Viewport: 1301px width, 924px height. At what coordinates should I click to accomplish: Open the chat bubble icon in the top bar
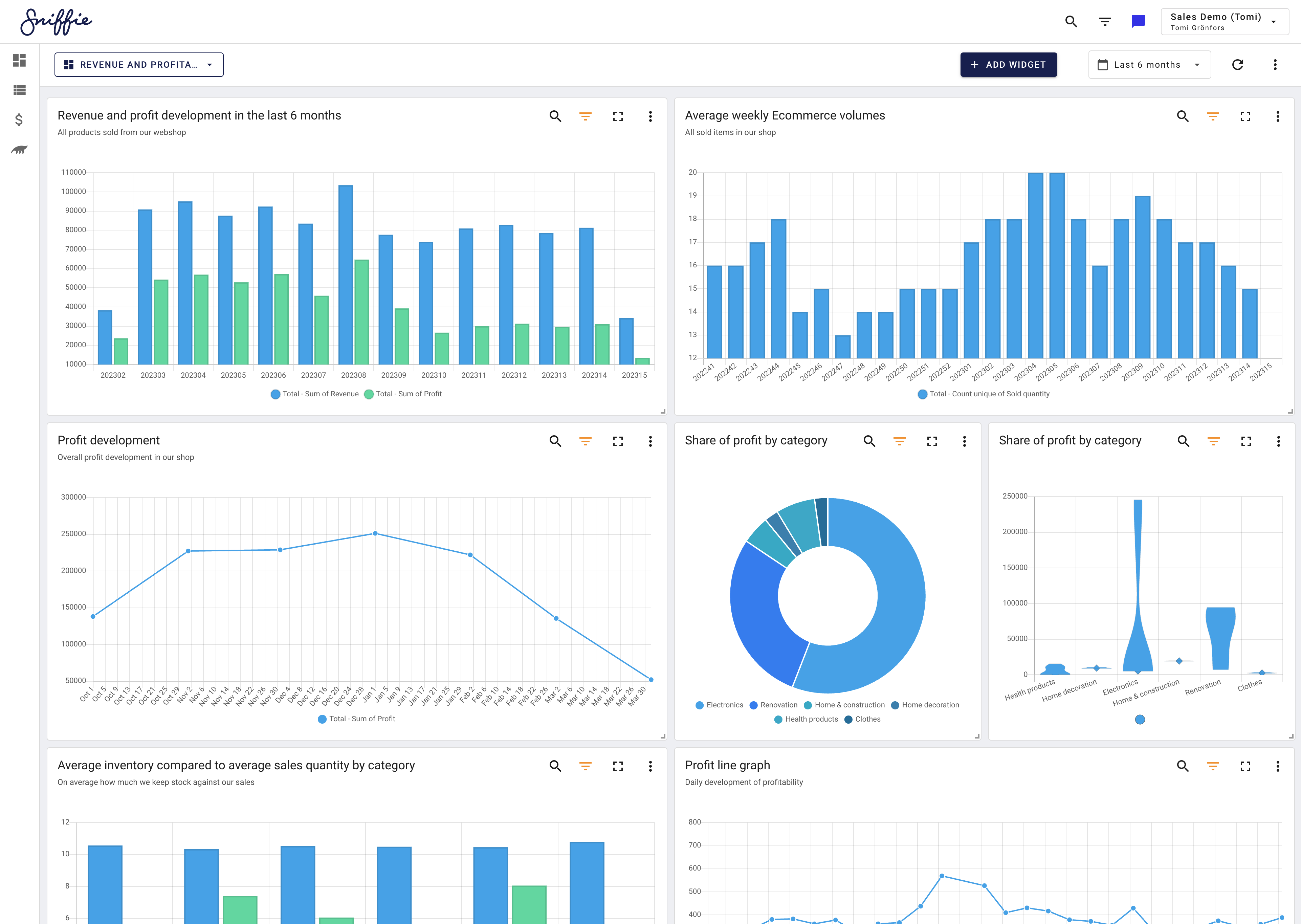[1138, 21]
